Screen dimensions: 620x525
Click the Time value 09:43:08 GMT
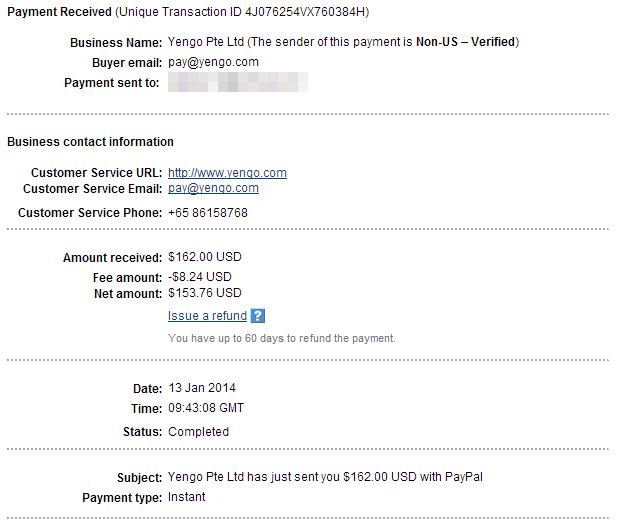[206, 408]
